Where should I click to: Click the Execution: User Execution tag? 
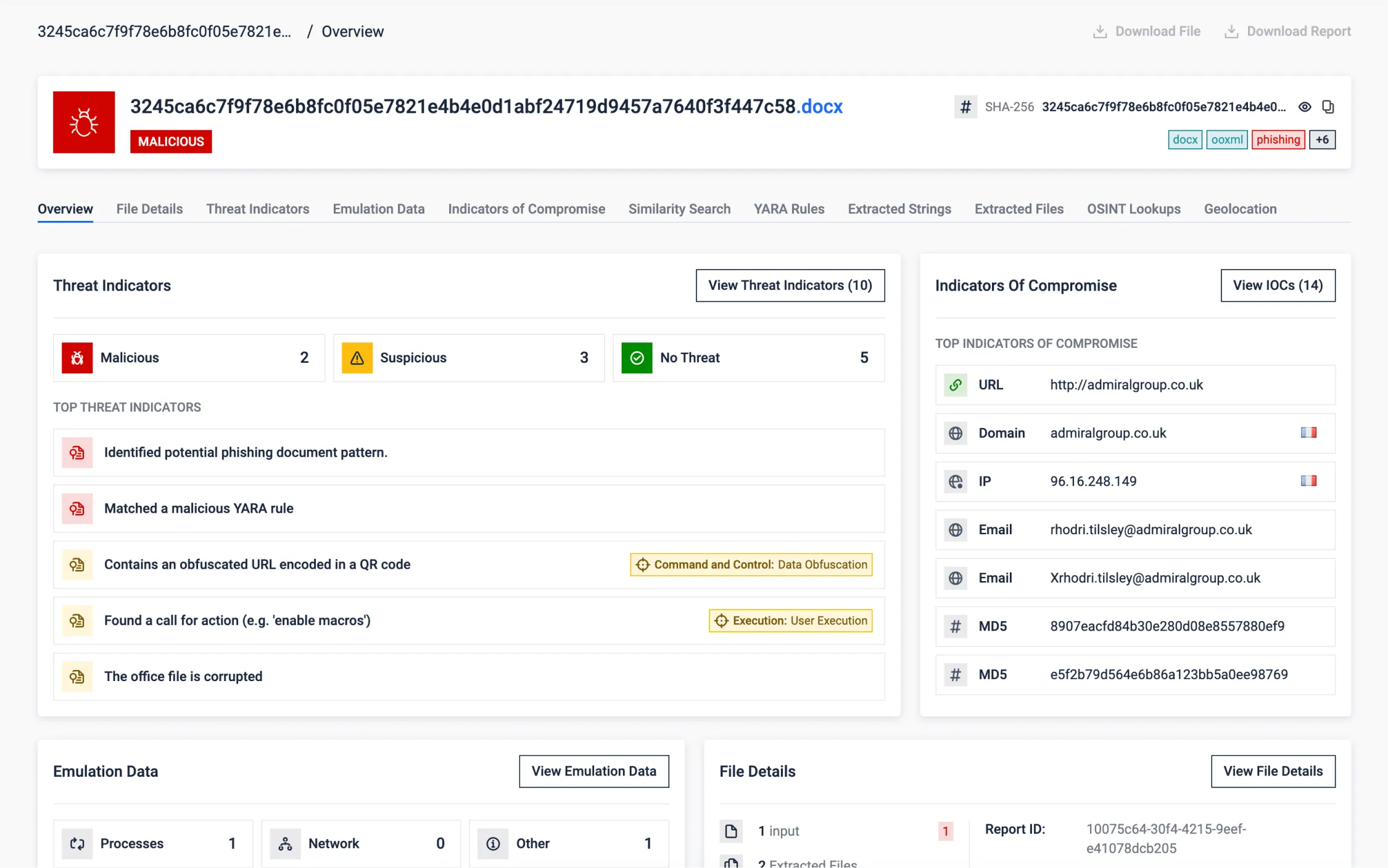(x=790, y=621)
